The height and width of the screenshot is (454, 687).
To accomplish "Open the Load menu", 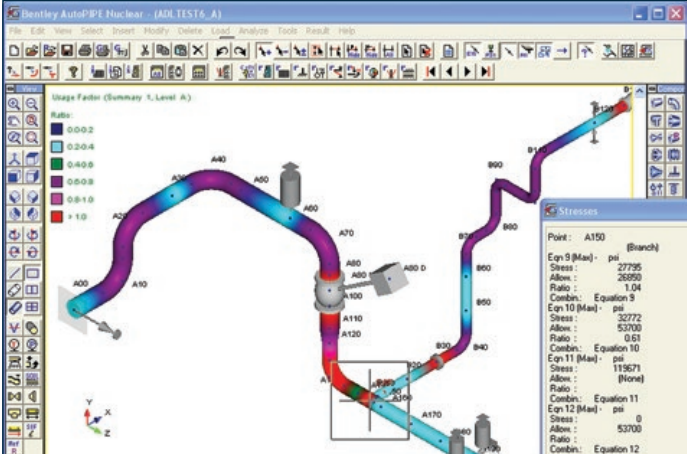I will coord(220,31).
